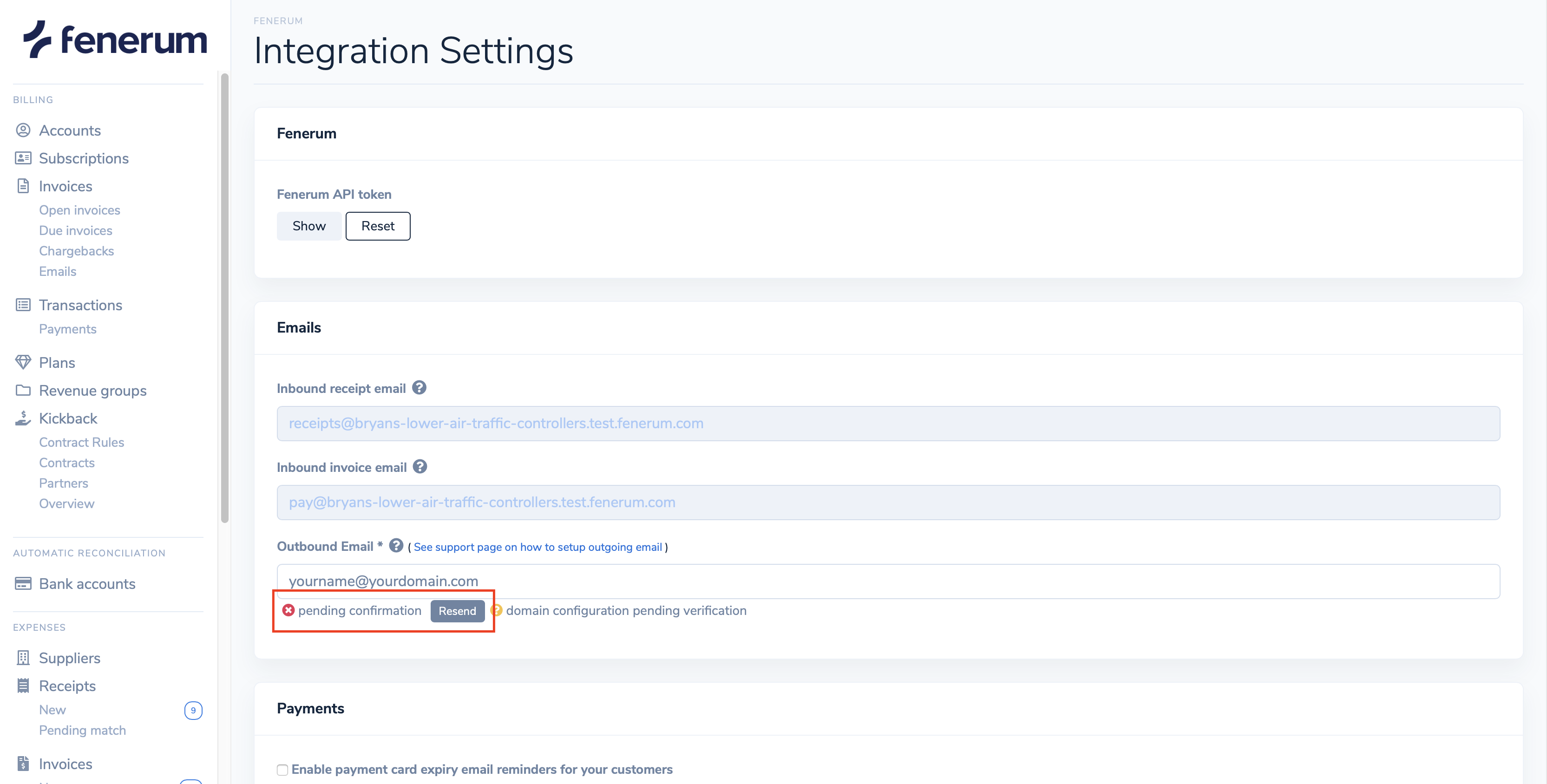
Task: Click the billing Invoices document icon
Action: [x=23, y=186]
